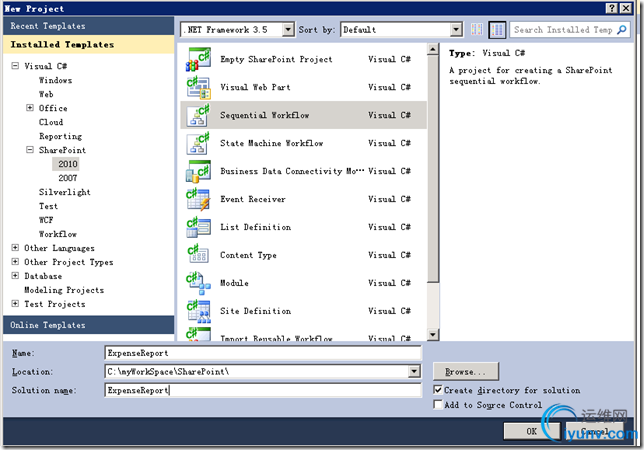Collapse the SharePoint tree node
The image size is (644, 450).
point(30,149)
